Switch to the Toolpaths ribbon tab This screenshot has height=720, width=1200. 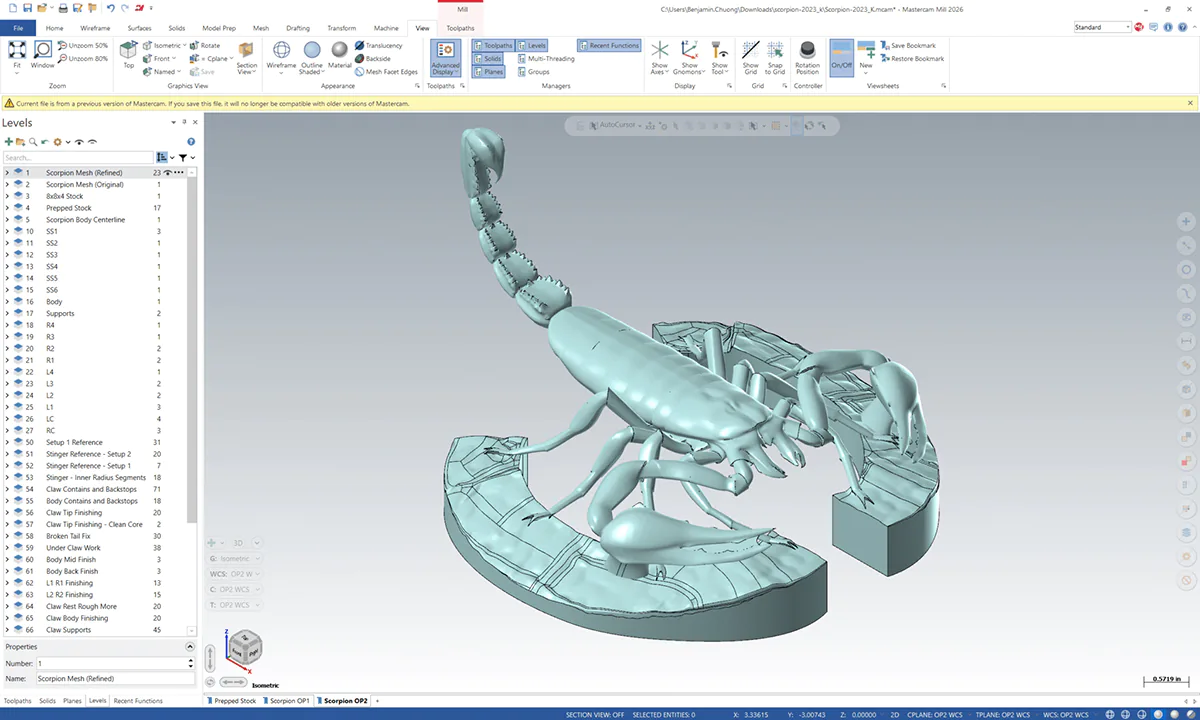coord(460,28)
